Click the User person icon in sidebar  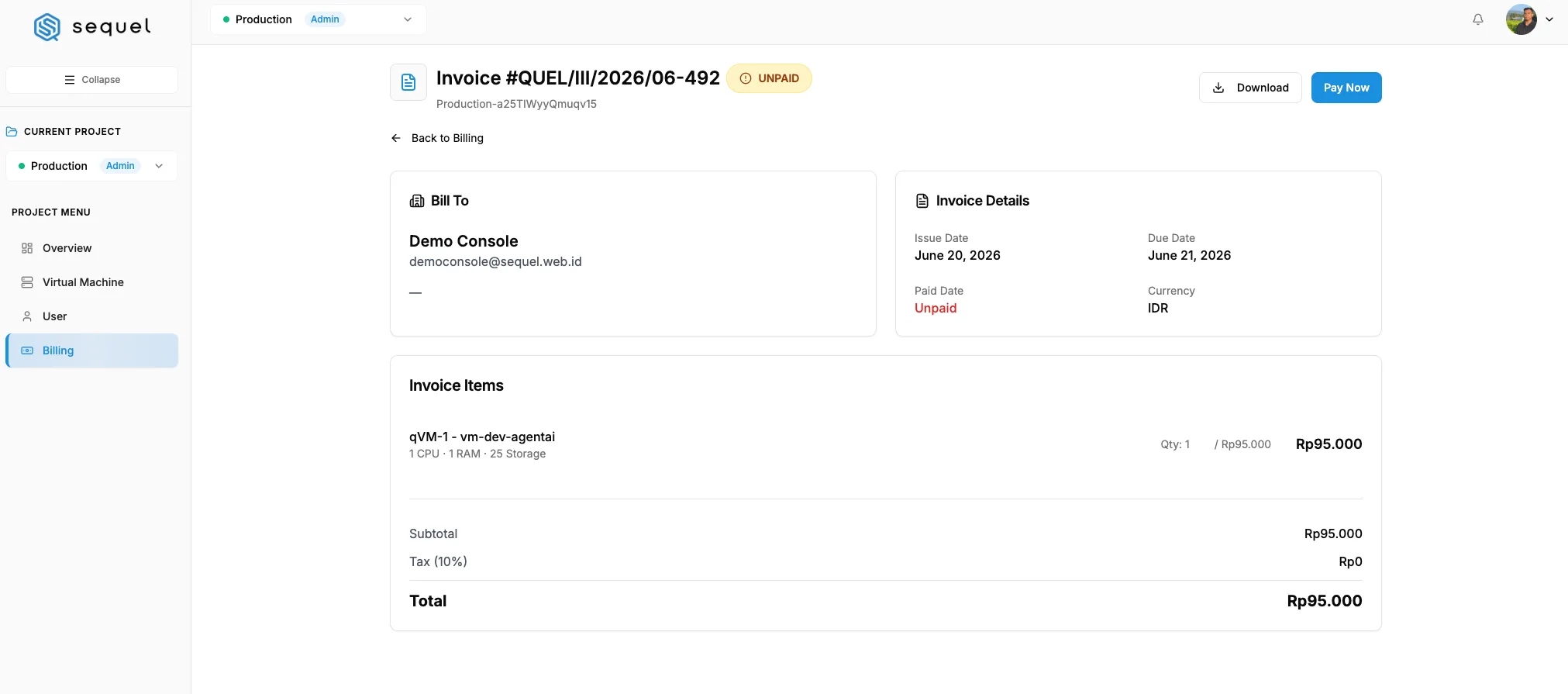coord(27,316)
